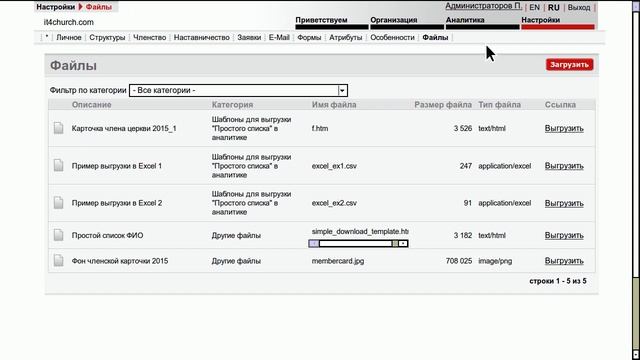Sort by Категория column header
640x360 pixels.
click(232, 105)
